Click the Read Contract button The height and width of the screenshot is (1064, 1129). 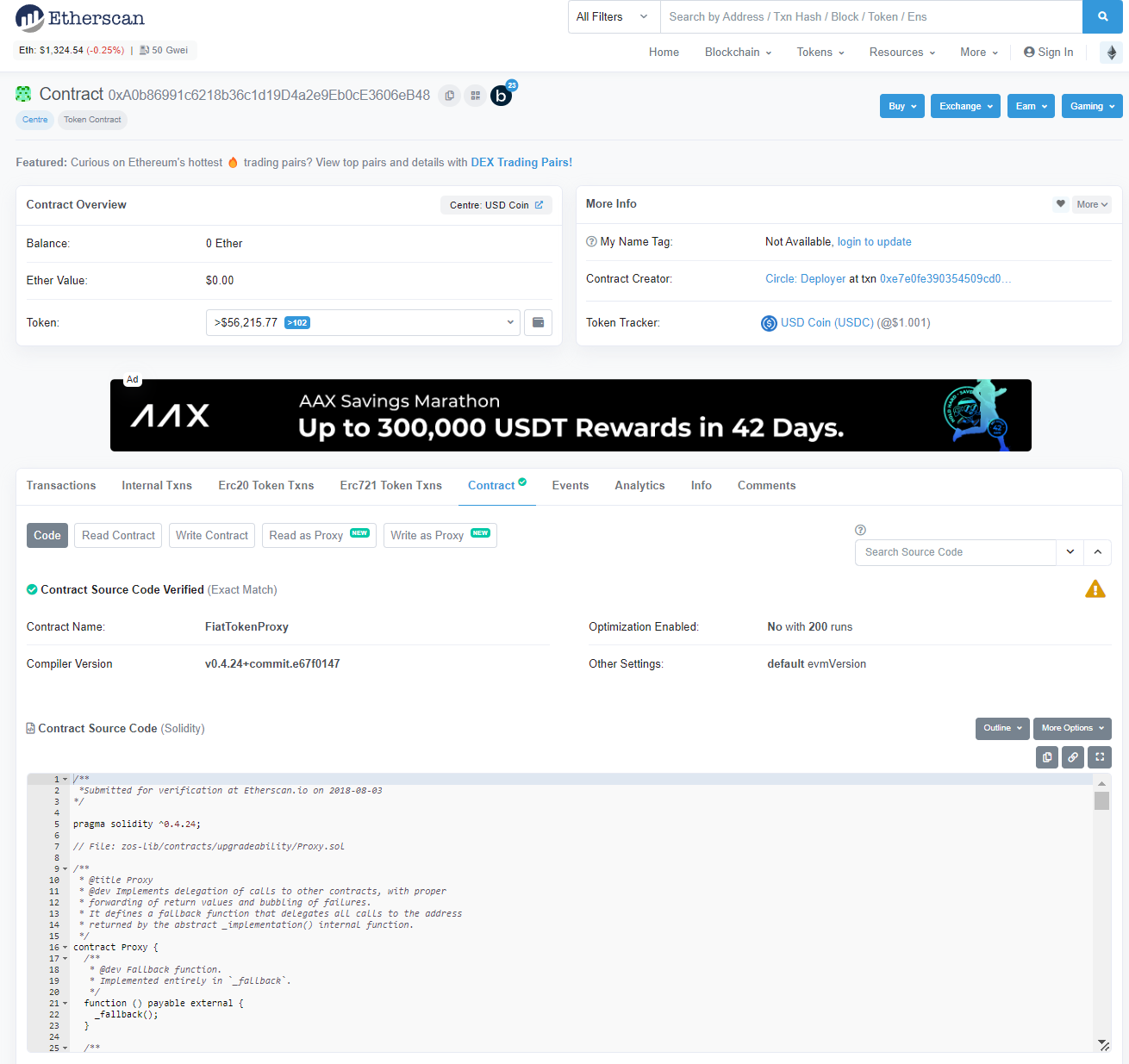click(119, 536)
